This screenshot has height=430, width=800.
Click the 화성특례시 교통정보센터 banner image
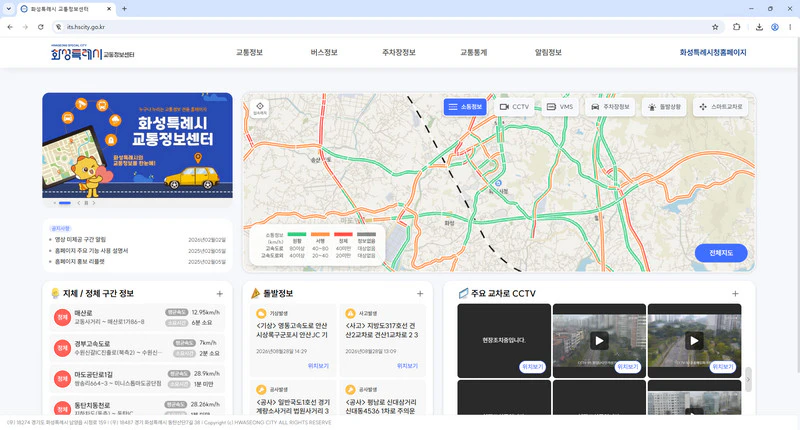(x=137, y=145)
